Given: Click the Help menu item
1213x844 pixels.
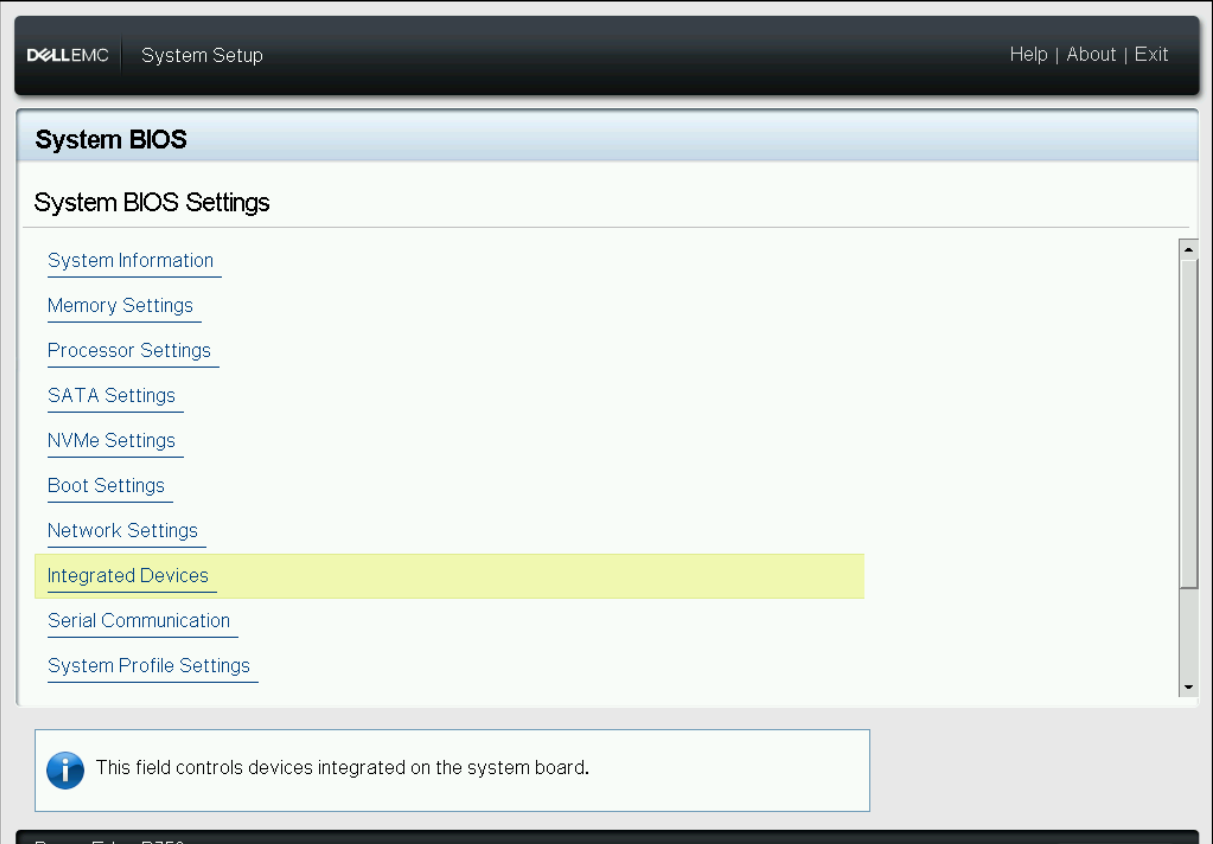Looking at the screenshot, I should [x=1028, y=54].
